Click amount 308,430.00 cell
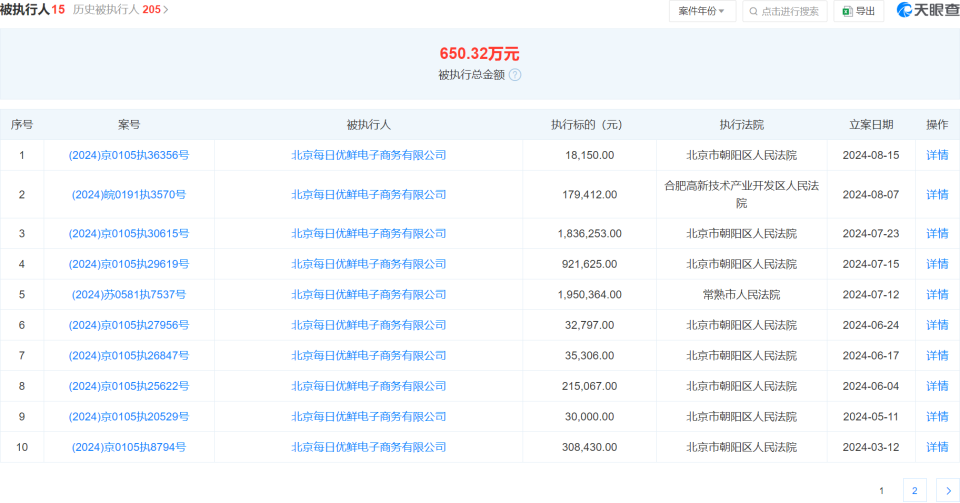 590,447
